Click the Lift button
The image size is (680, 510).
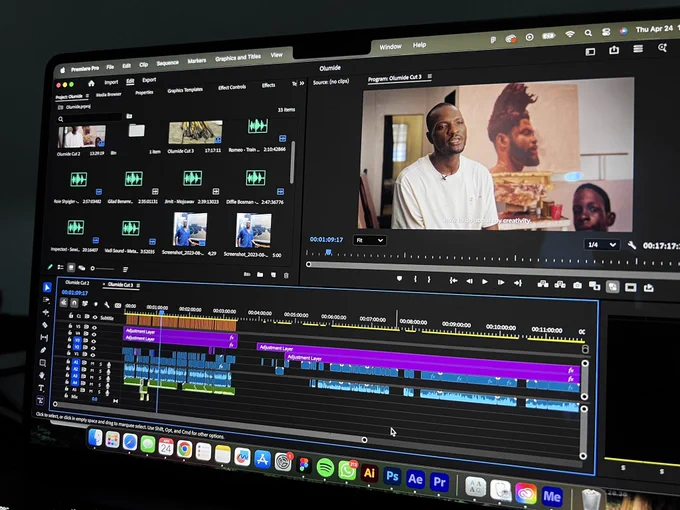(543, 284)
